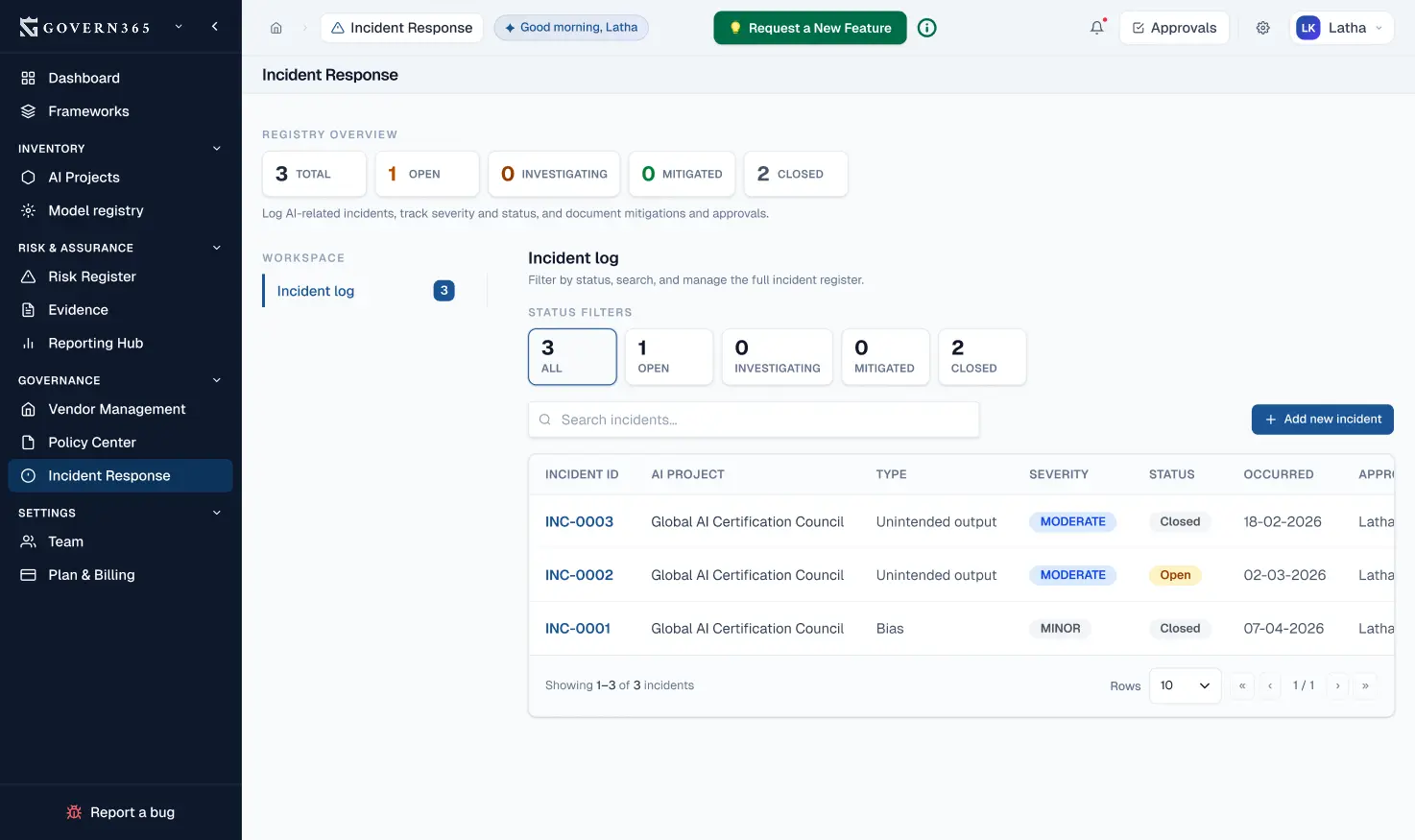Go to Vendor Management
This screenshot has height=840, width=1415.
point(116,409)
